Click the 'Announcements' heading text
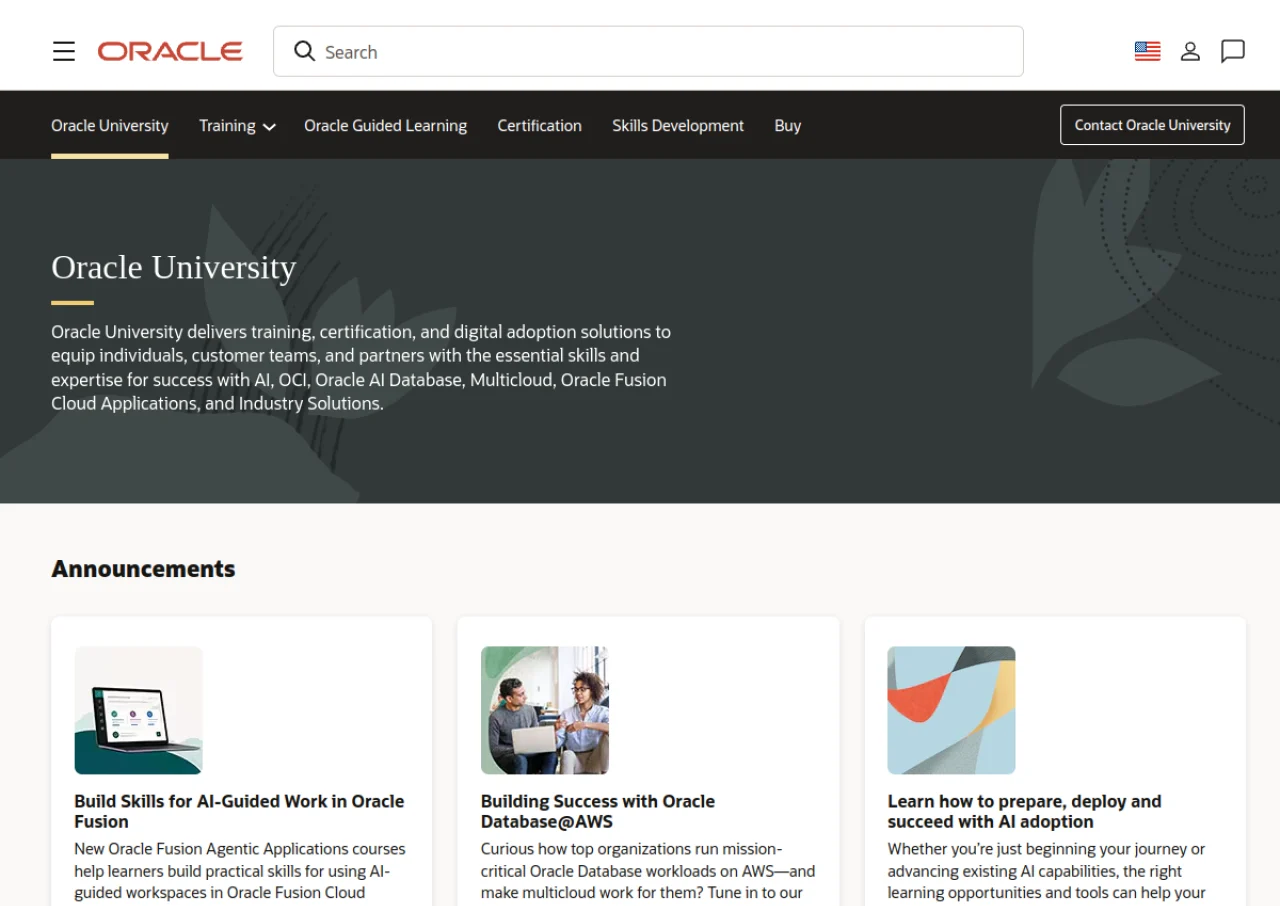This screenshot has width=1280, height=906. point(143,569)
